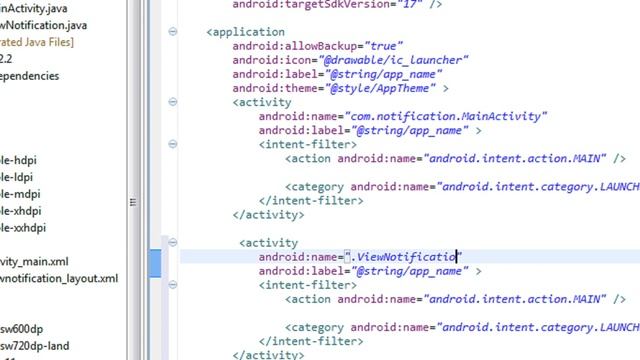This screenshot has width=640, height=360.
Task: Collapse the .ViewNotificatio <activity fold toggle
Action: click(x=173, y=242)
